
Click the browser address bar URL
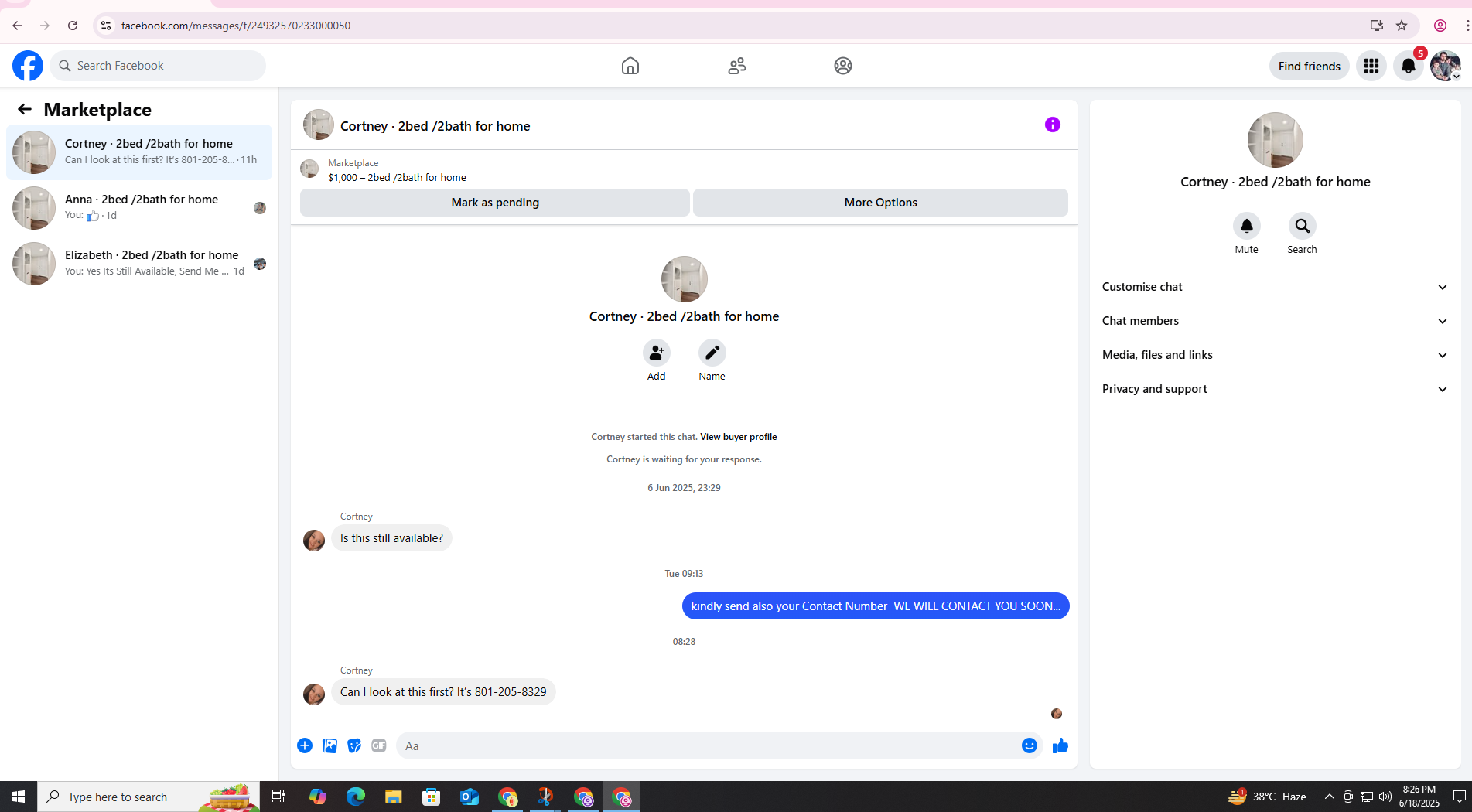click(x=236, y=26)
